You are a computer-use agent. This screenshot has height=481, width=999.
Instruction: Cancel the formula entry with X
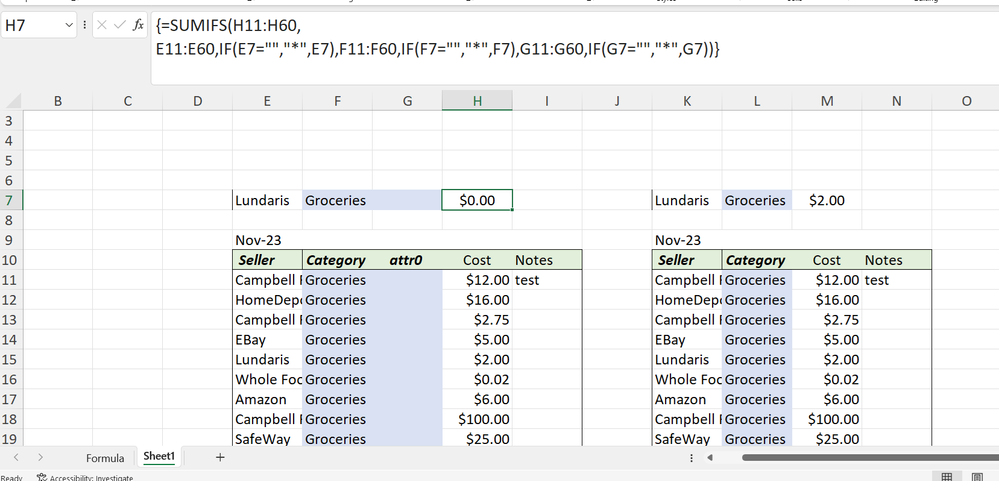pyautogui.click(x=102, y=25)
